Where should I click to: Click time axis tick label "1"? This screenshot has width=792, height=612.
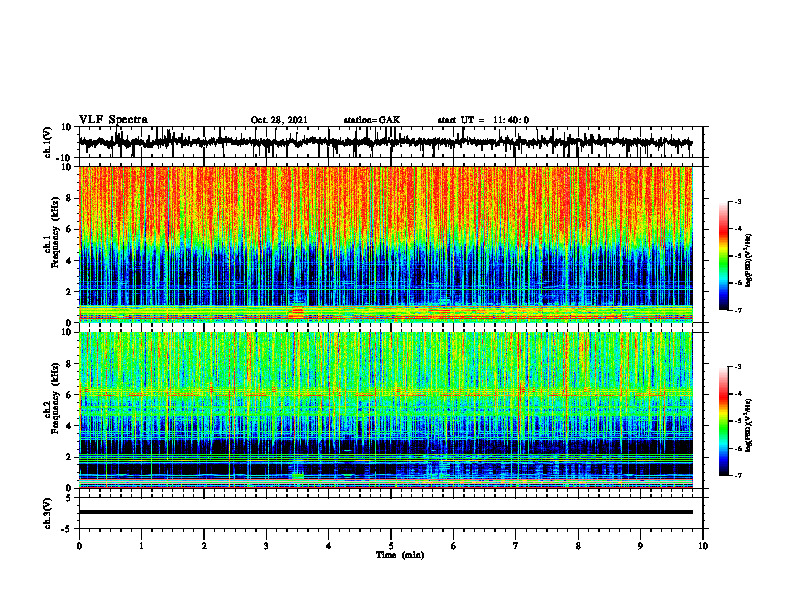pos(141,546)
